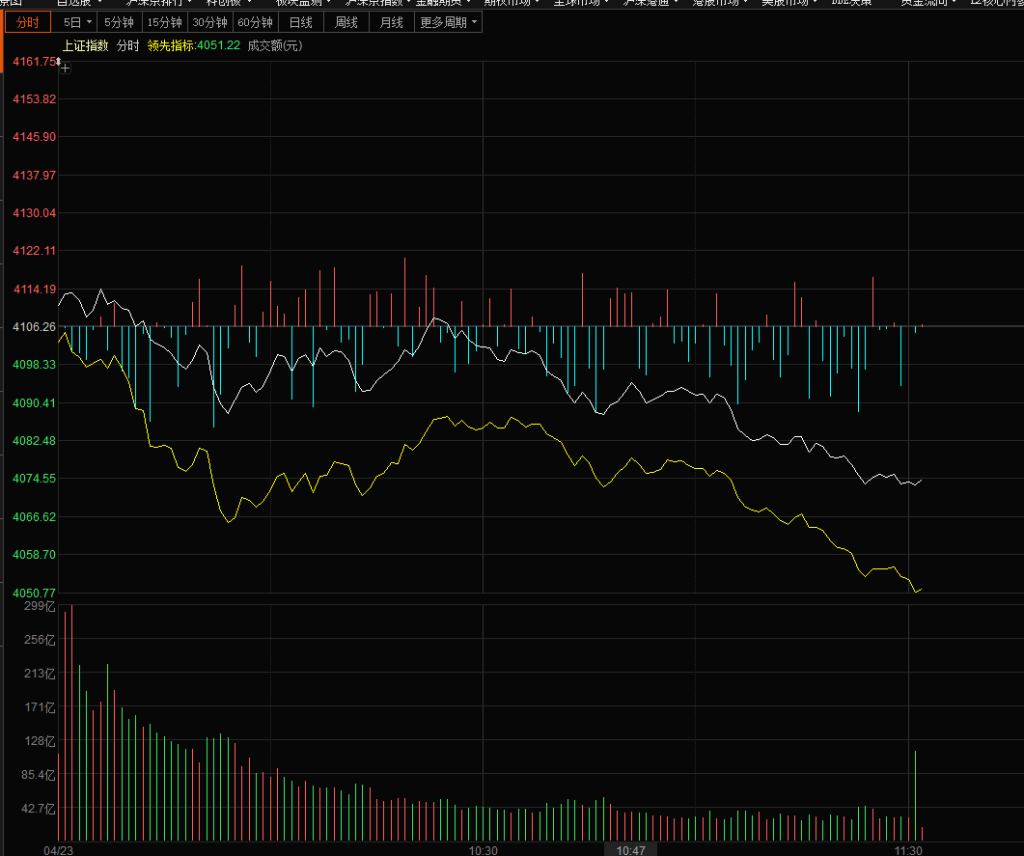Image resolution: width=1024 pixels, height=856 pixels.
Task: Expand the 更多周期 dropdown
Action: [447, 22]
